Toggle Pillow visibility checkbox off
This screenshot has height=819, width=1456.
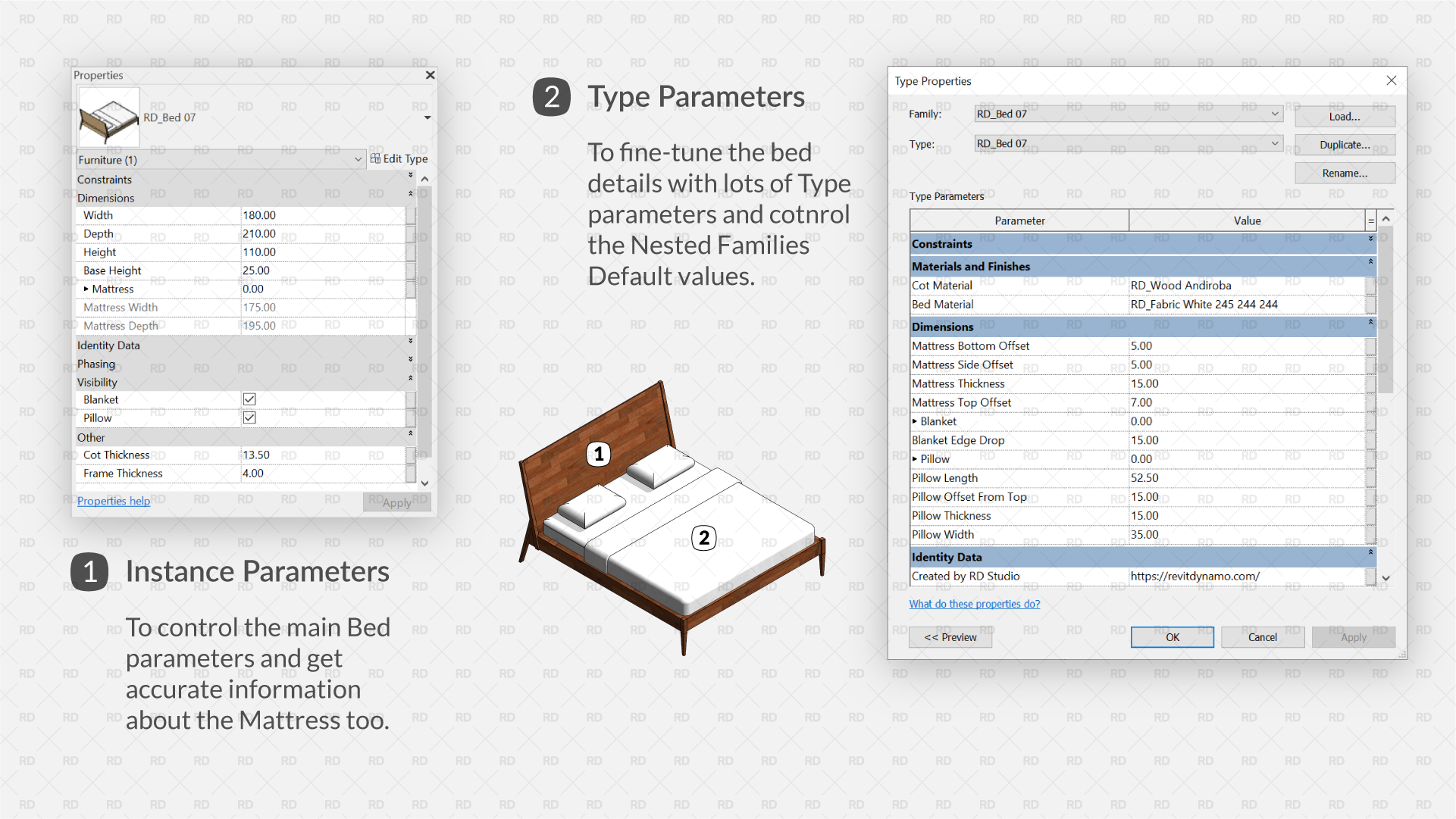coord(249,418)
